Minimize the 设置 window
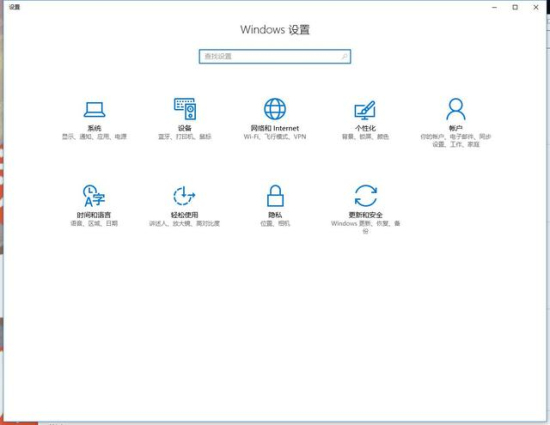This screenshot has height=425, width=550. point(495,7)
